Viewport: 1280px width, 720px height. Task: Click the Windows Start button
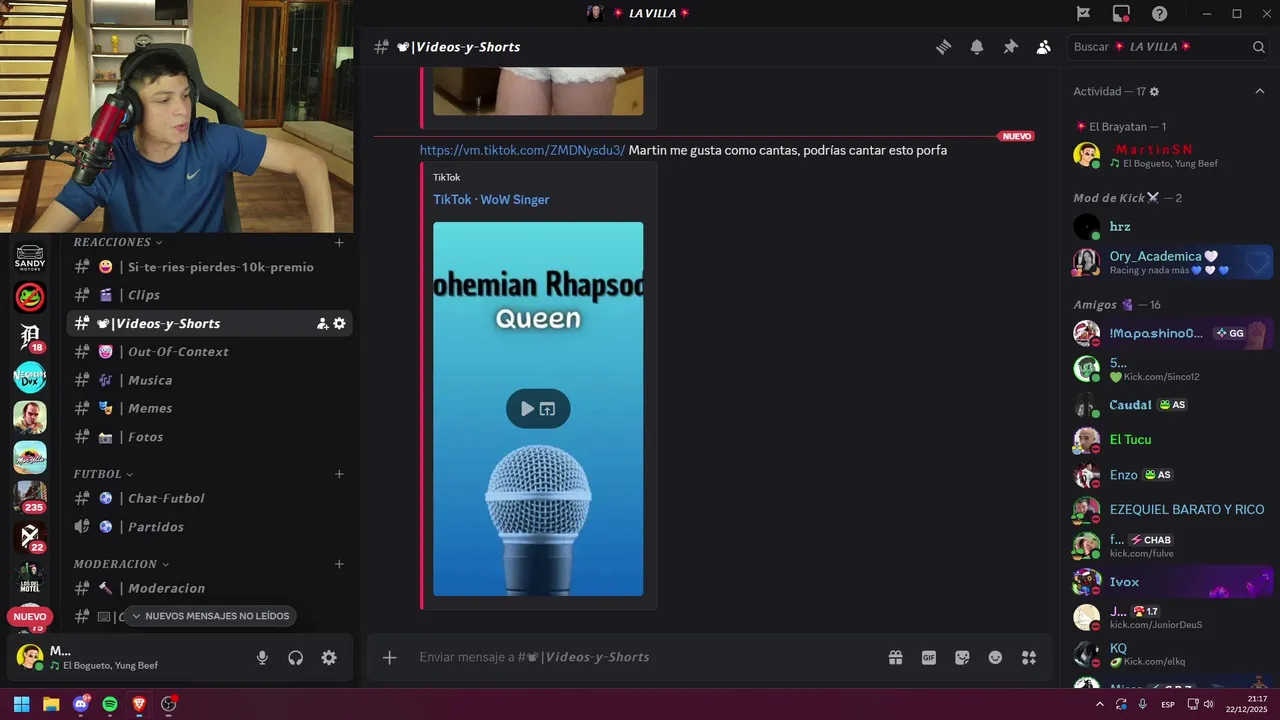point(21,704)
